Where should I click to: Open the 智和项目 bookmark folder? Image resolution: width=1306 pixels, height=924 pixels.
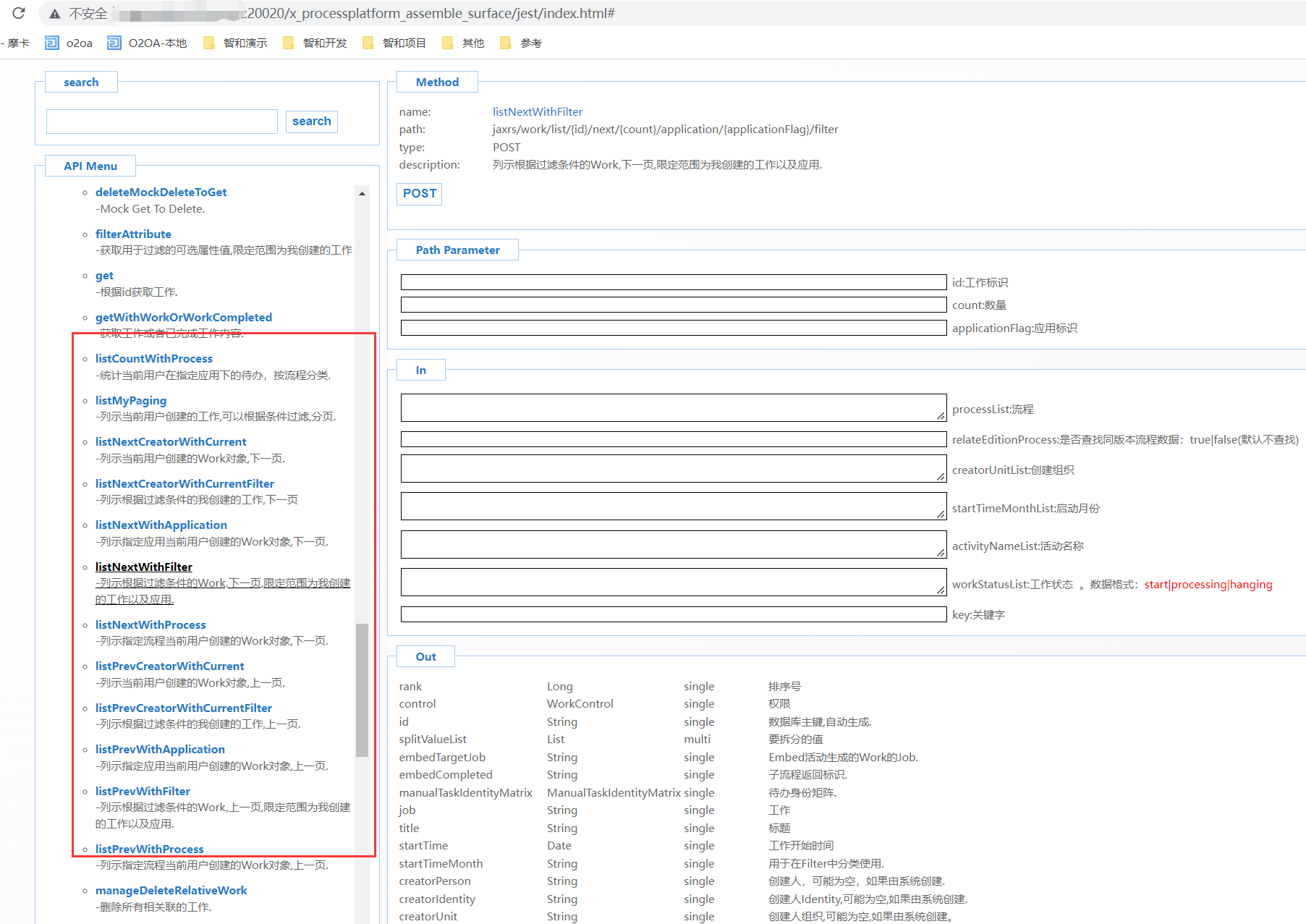coord(395,43)
